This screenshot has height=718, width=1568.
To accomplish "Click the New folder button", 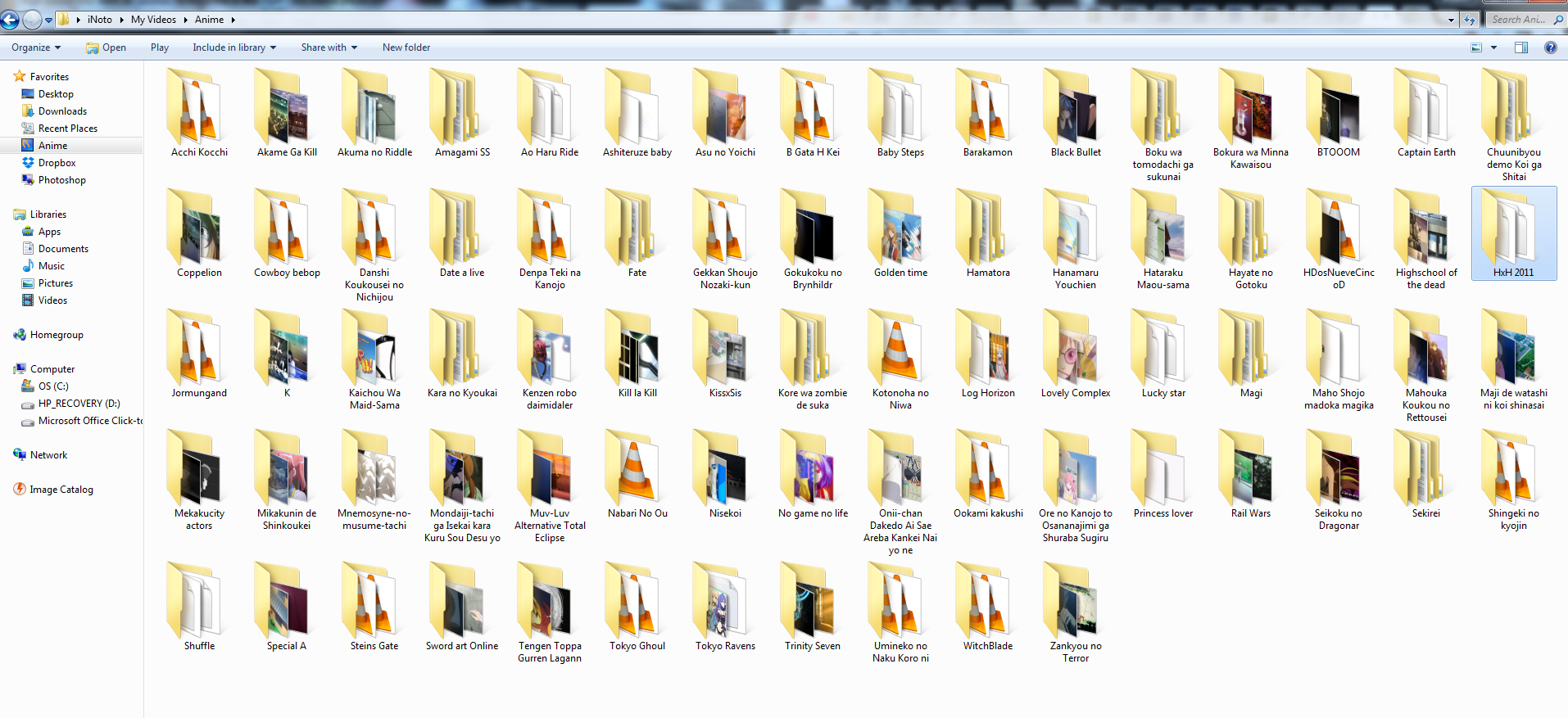I will (406, 47).
